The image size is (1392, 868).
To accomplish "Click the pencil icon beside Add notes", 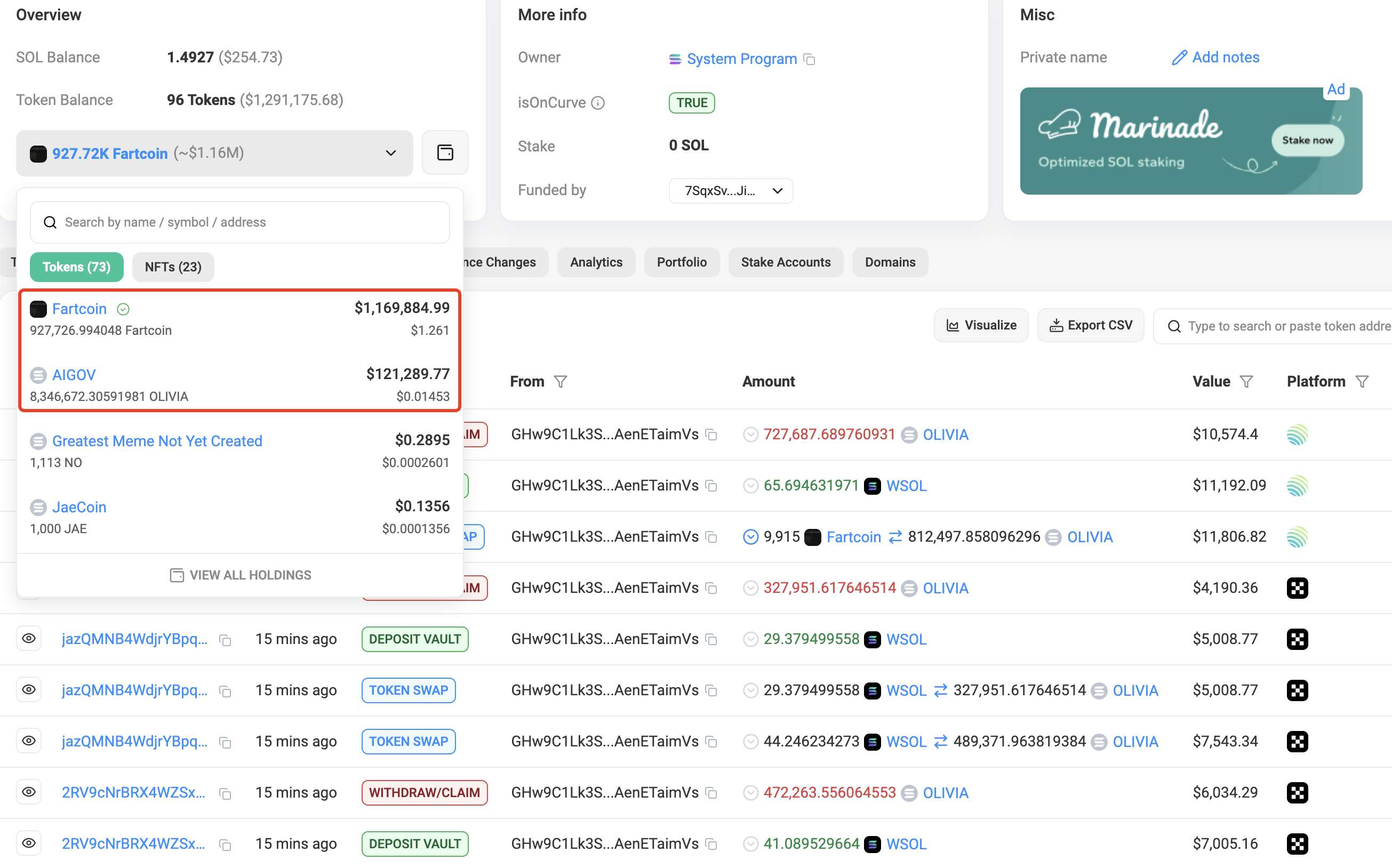I will 1179,58.
